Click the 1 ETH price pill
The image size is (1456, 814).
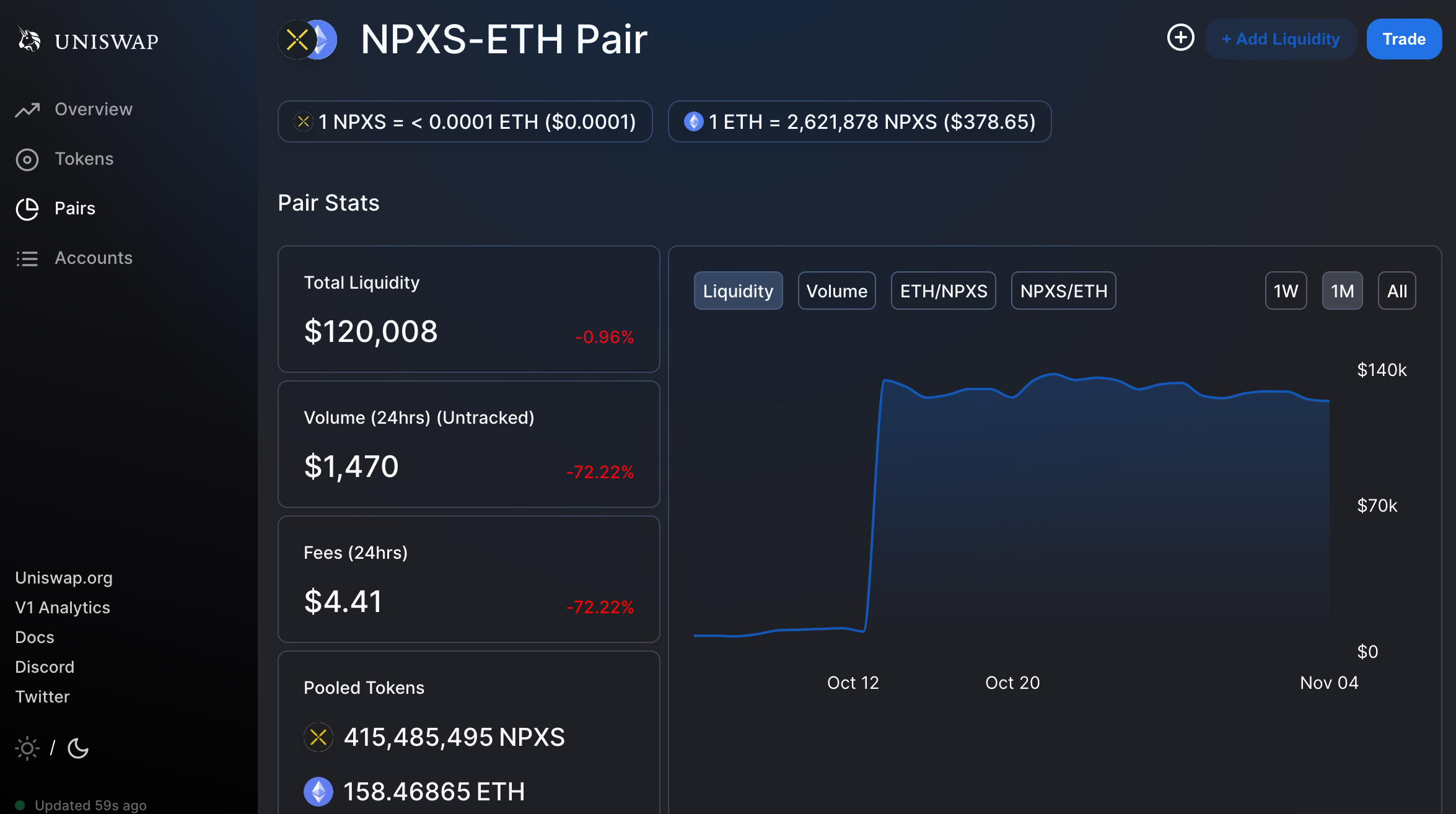pos(859,121)
